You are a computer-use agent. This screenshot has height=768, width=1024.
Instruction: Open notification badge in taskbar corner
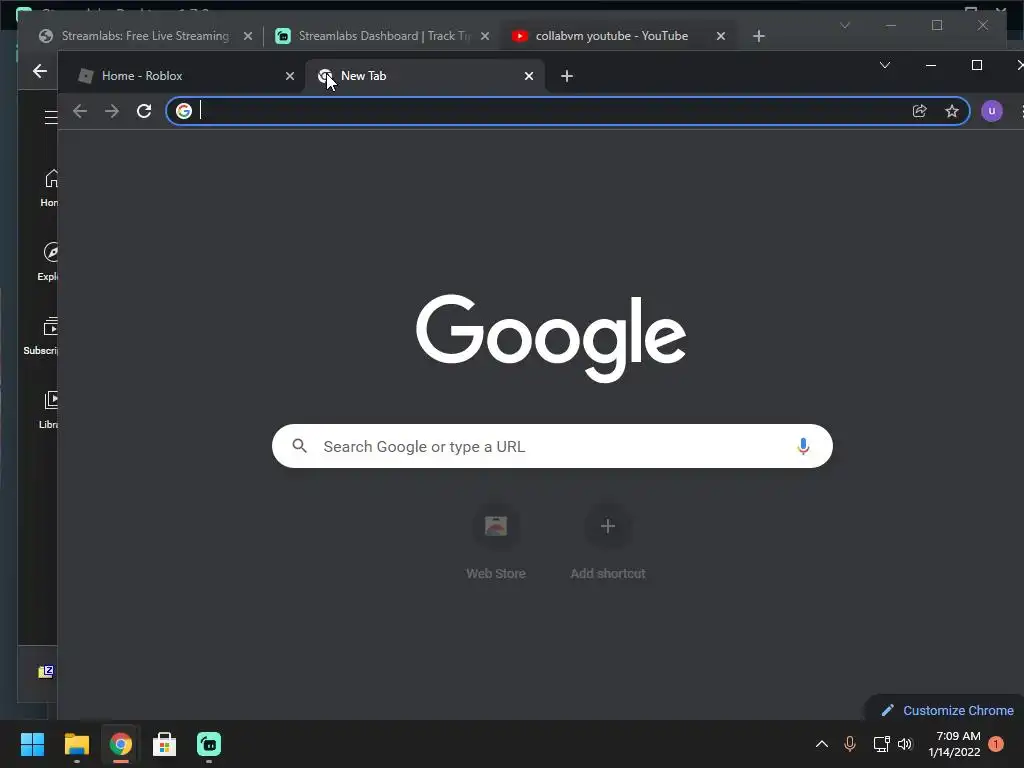pyautogui.click(x=996, y=744)
